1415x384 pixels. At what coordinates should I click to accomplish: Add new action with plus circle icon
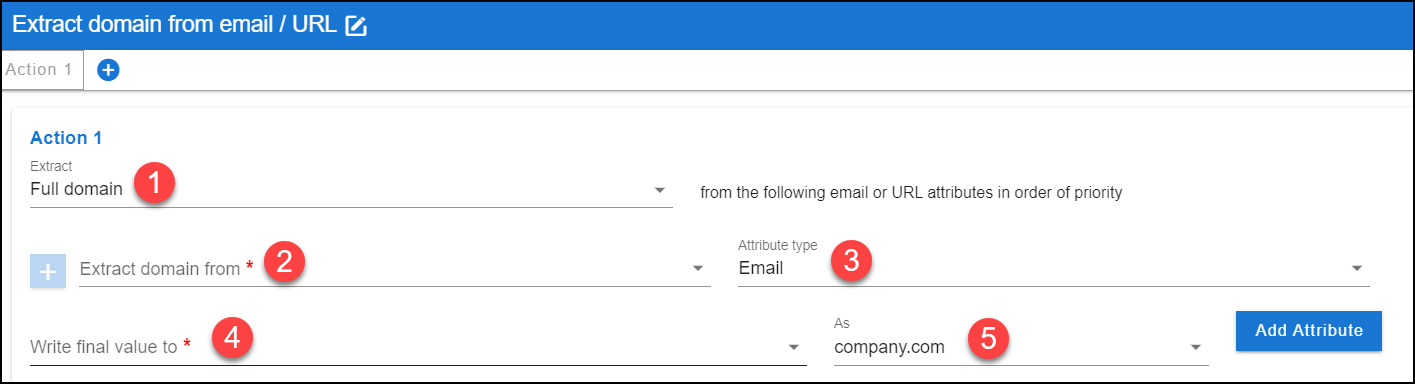[108, 70]
